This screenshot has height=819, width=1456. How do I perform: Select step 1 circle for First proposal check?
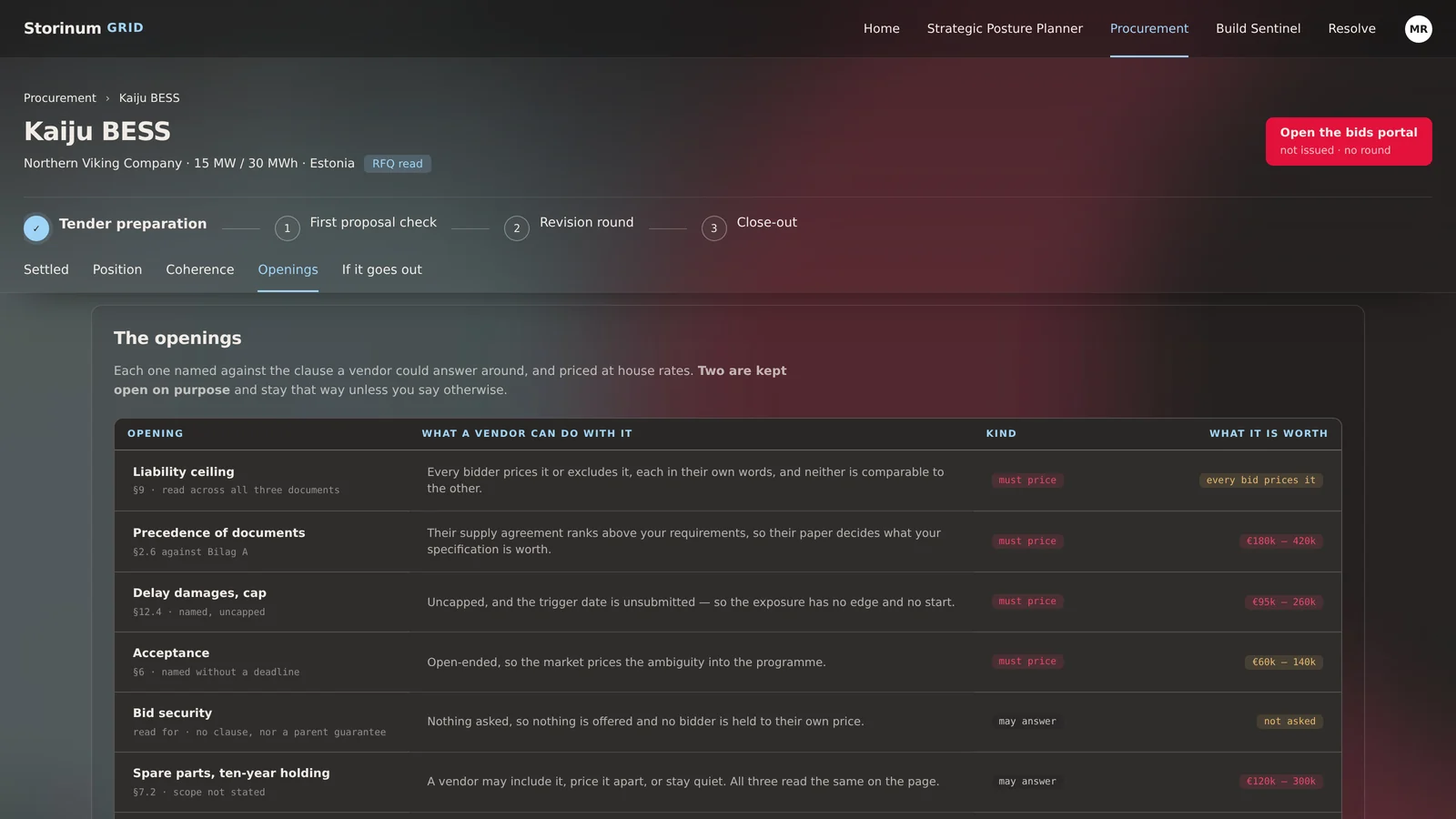coord(287,228)
